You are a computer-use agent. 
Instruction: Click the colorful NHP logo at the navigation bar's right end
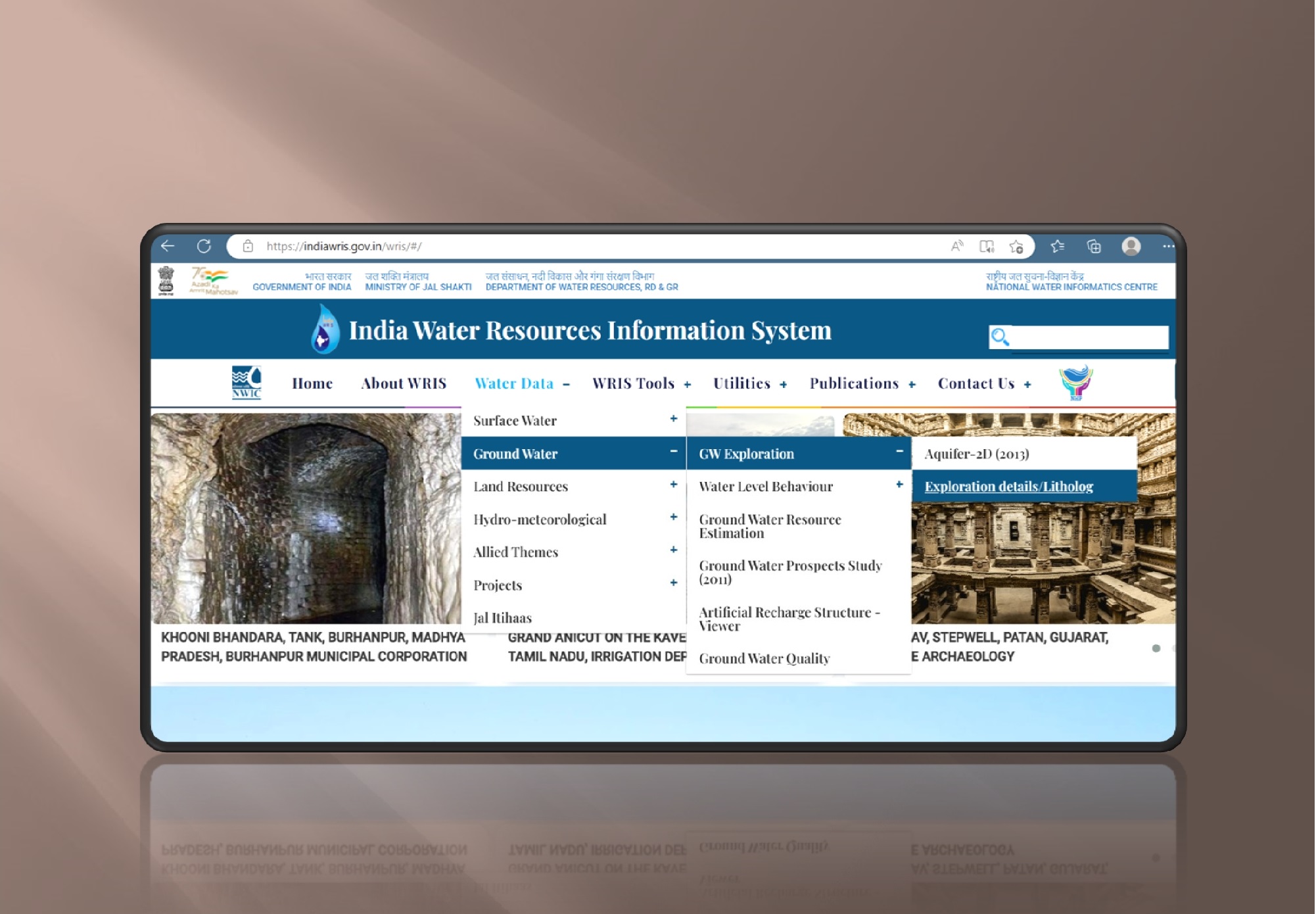[x=1076, y=383]
